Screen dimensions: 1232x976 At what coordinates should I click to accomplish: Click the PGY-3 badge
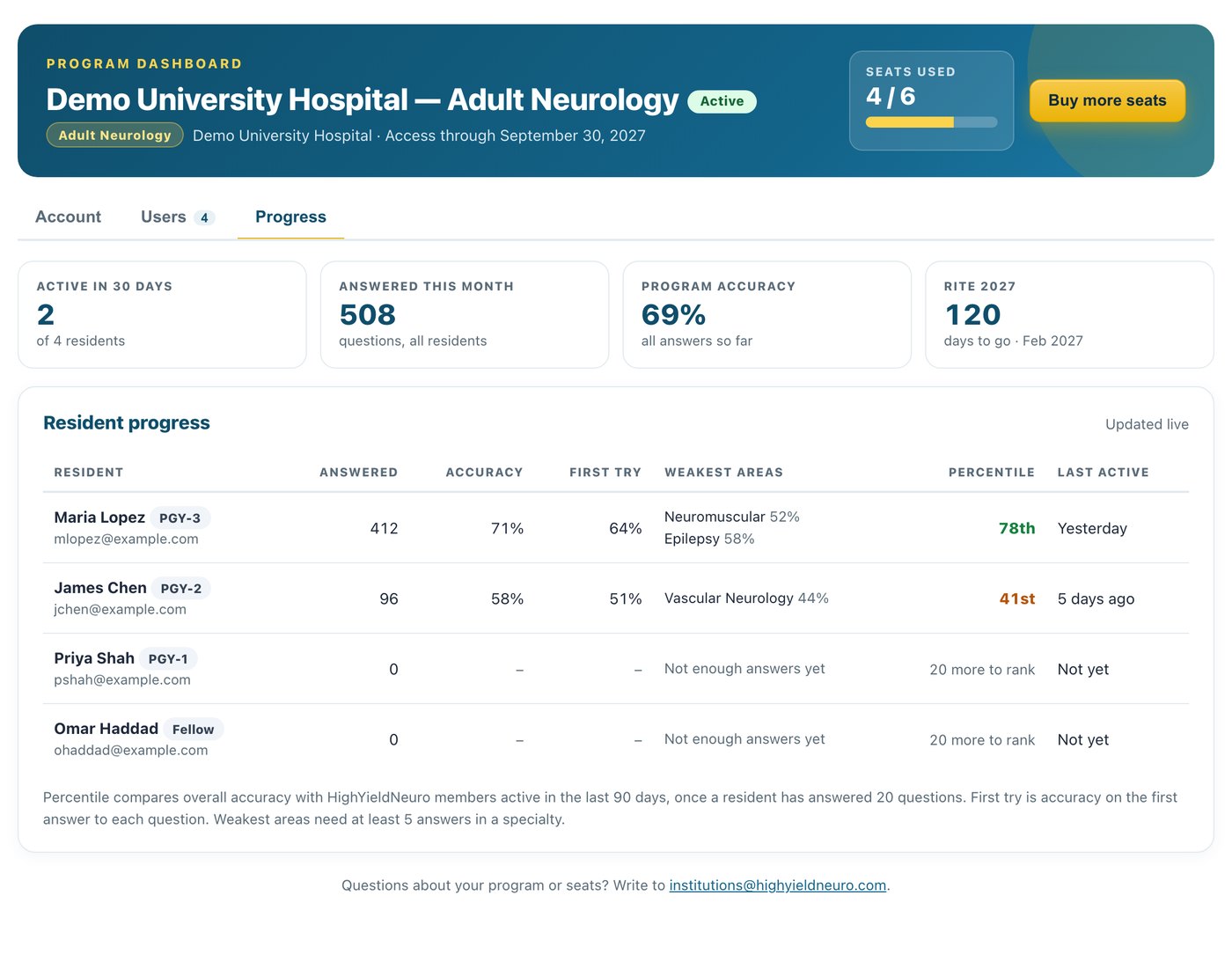pyautogui.click(x=180, y=518)
